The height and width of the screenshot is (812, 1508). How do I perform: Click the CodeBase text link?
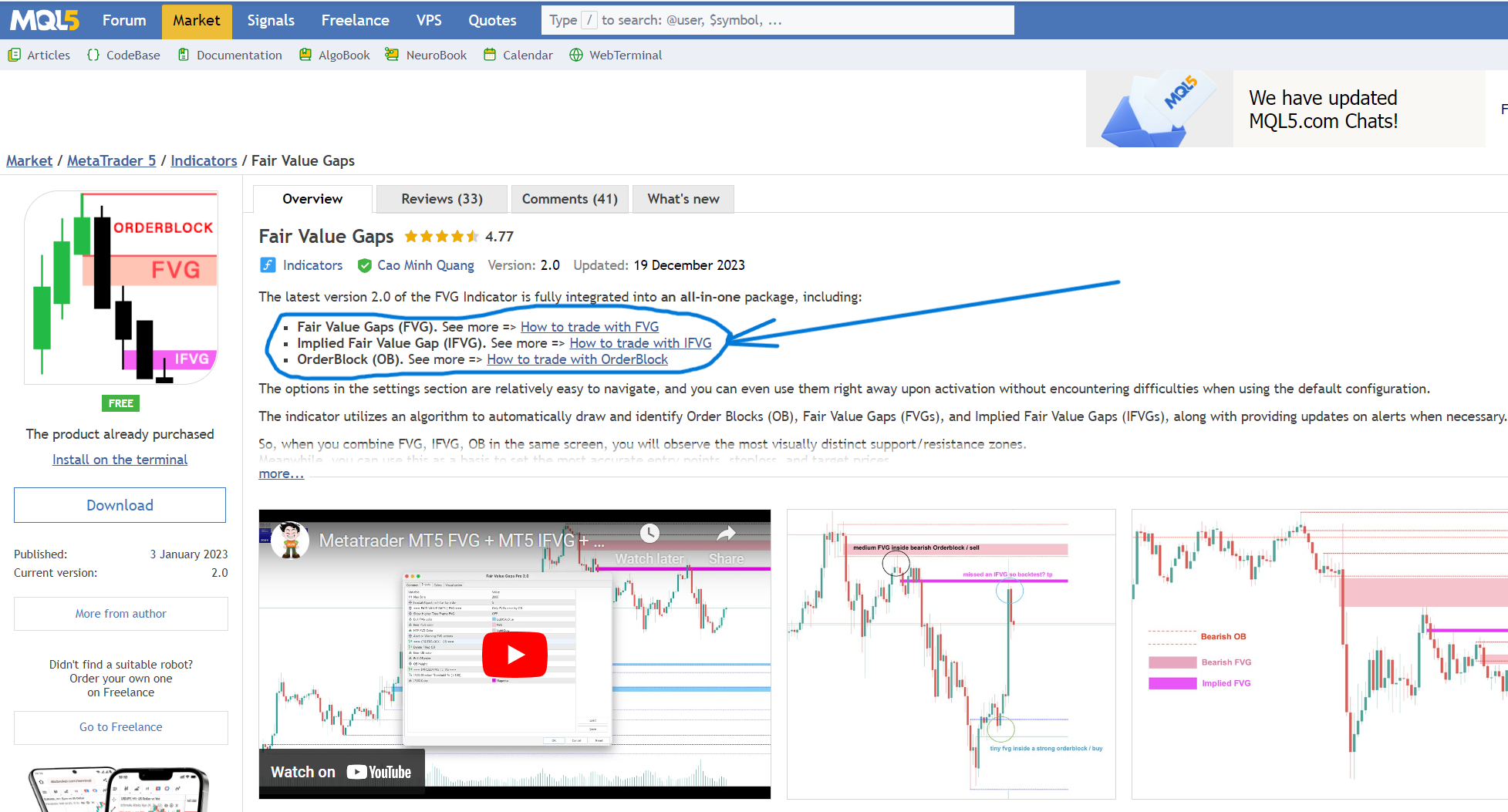pos(133,55)
